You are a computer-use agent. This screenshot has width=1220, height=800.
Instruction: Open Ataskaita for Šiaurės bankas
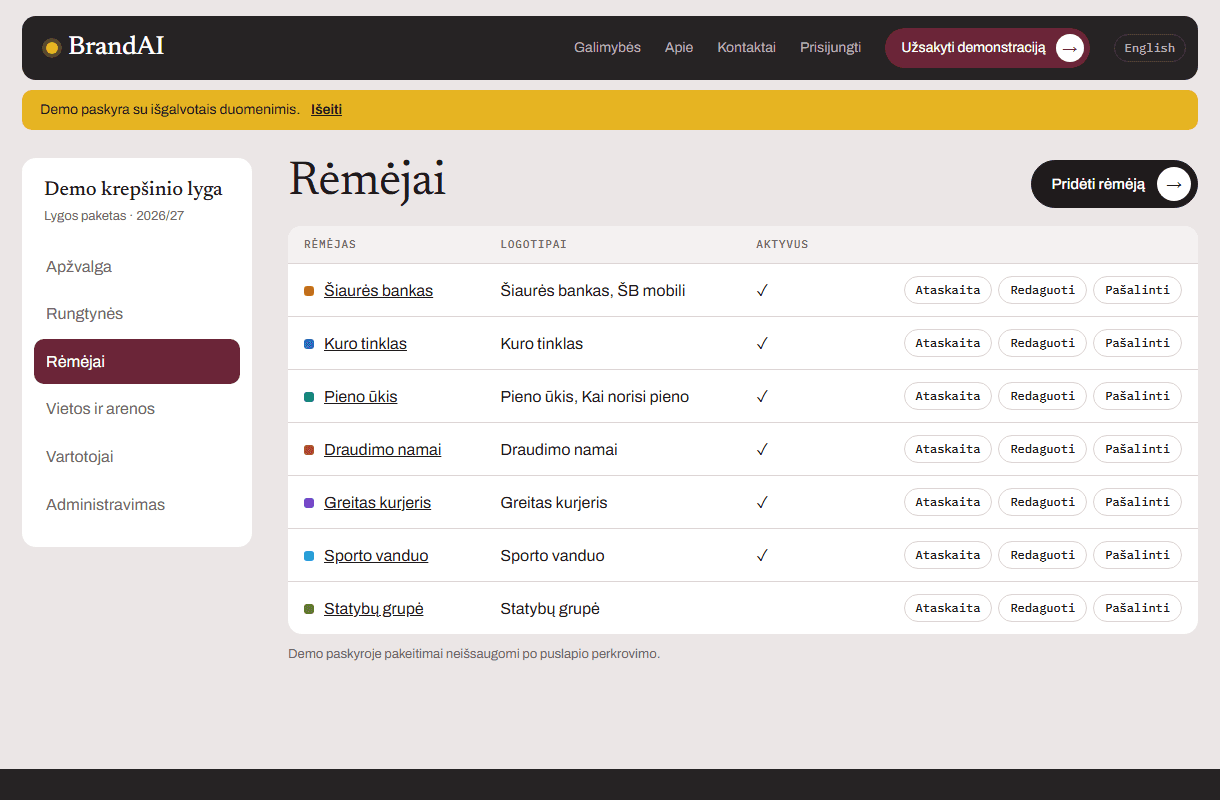coord(948,290)
